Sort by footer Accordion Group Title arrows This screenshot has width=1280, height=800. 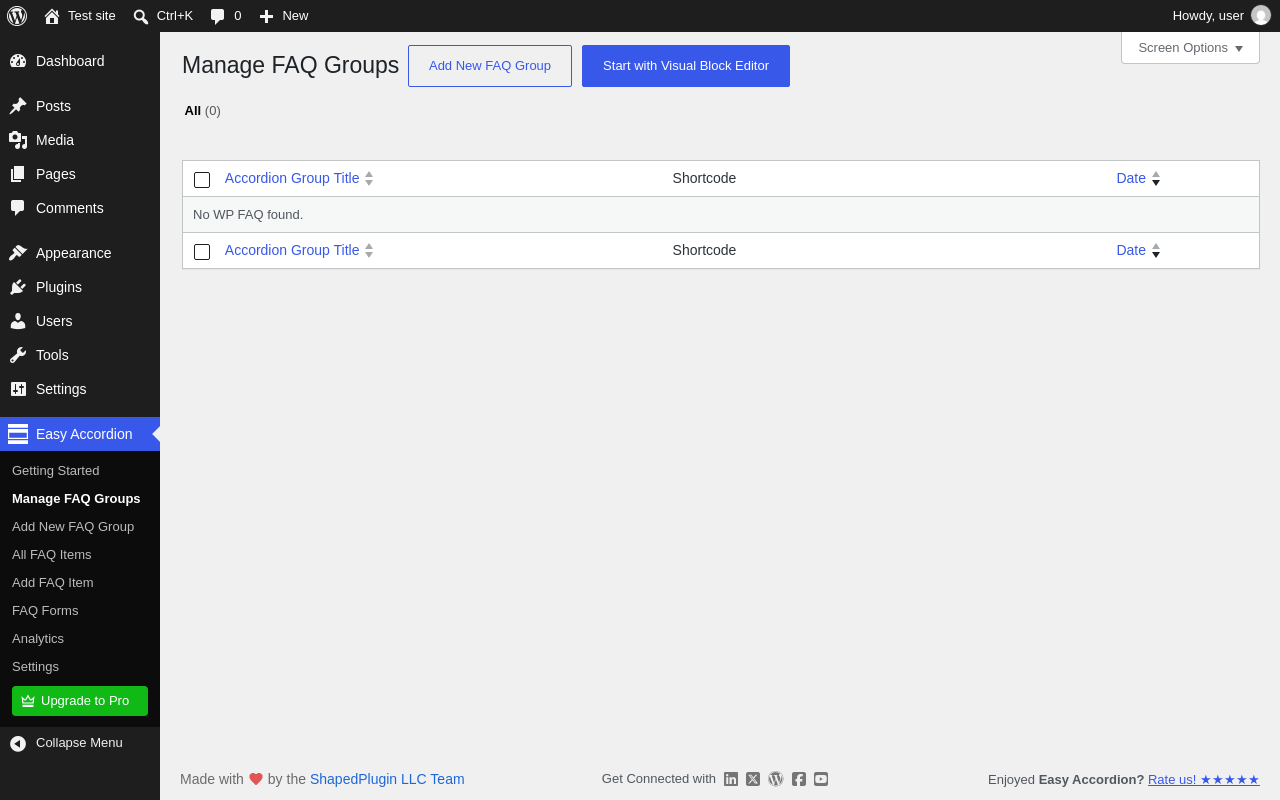click(369, 250)
